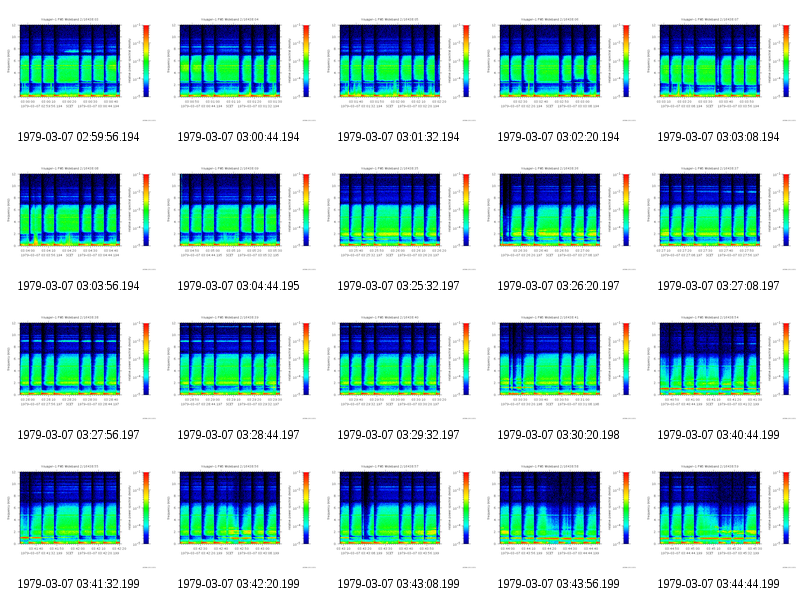
Task: Open the spectrogram thumbnail dated 1979-03-07 03:25:32.197
Action: (x=398, y=217)
